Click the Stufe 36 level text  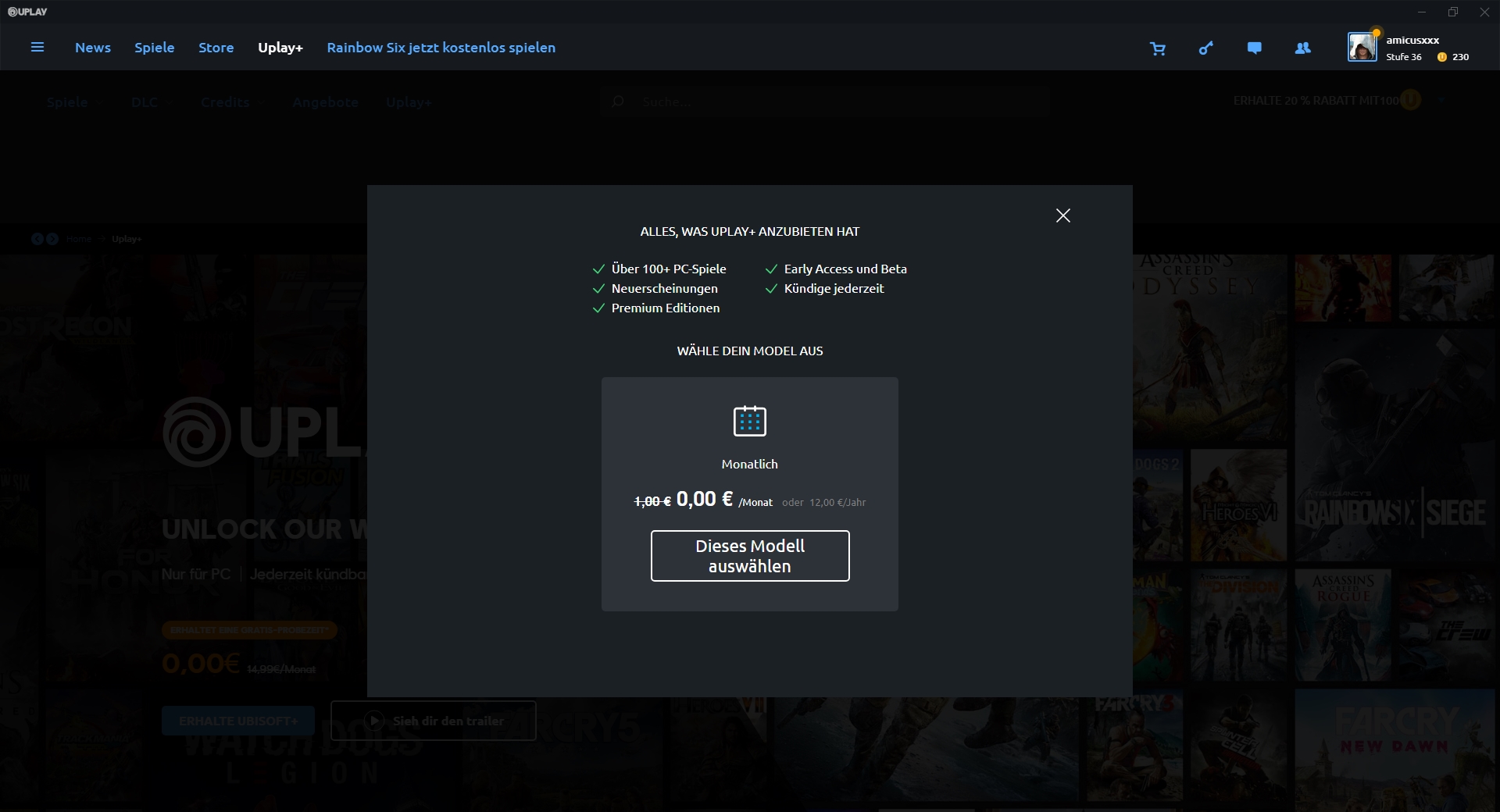click(x=1404, y=57)
